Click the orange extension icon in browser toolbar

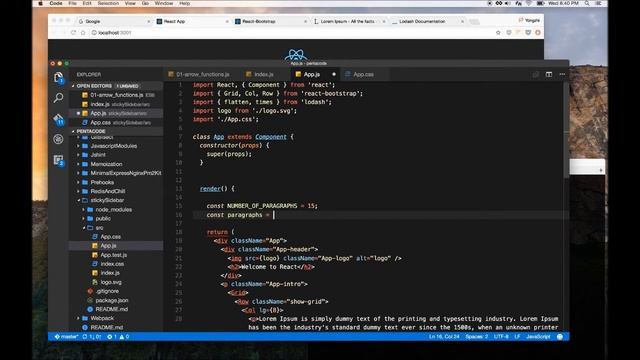(x=538, y=33)
